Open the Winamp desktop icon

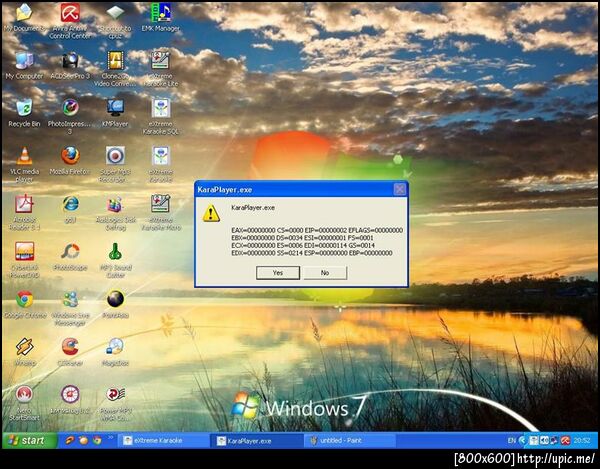24,352
